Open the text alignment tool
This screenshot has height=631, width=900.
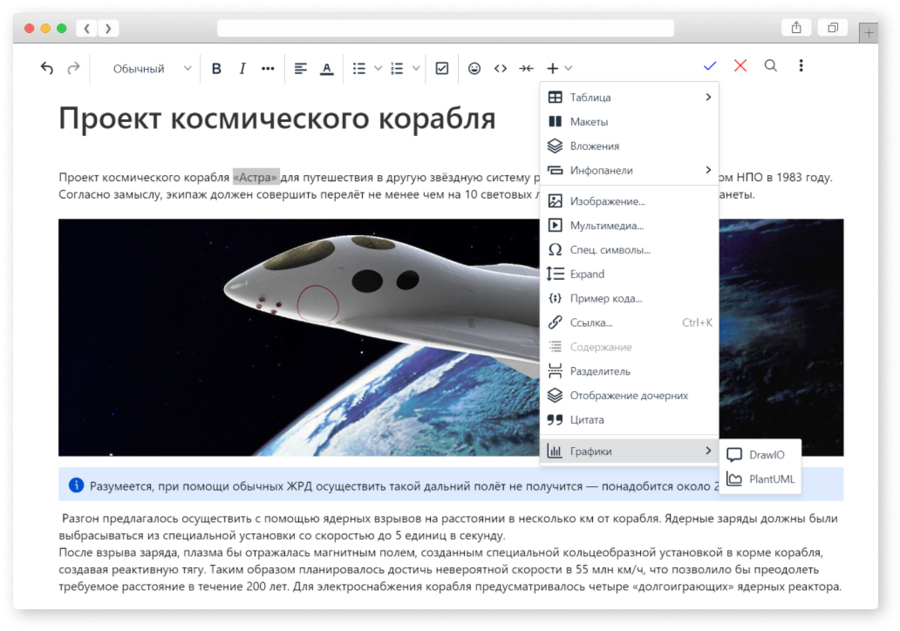pyautogui.click(x=300, y=68)
